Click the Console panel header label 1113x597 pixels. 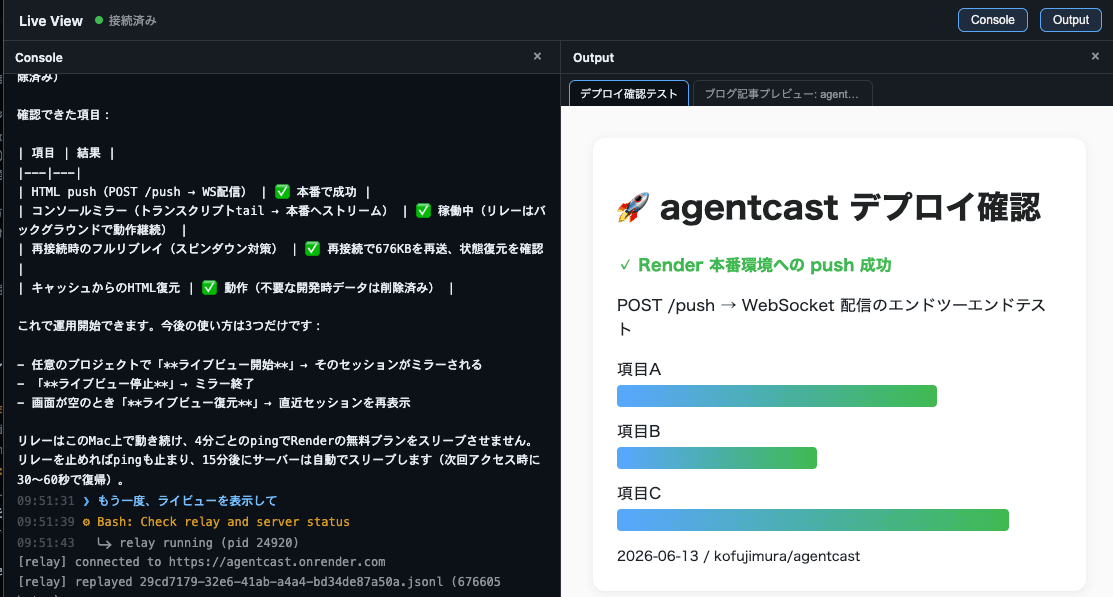pos(39,57)
